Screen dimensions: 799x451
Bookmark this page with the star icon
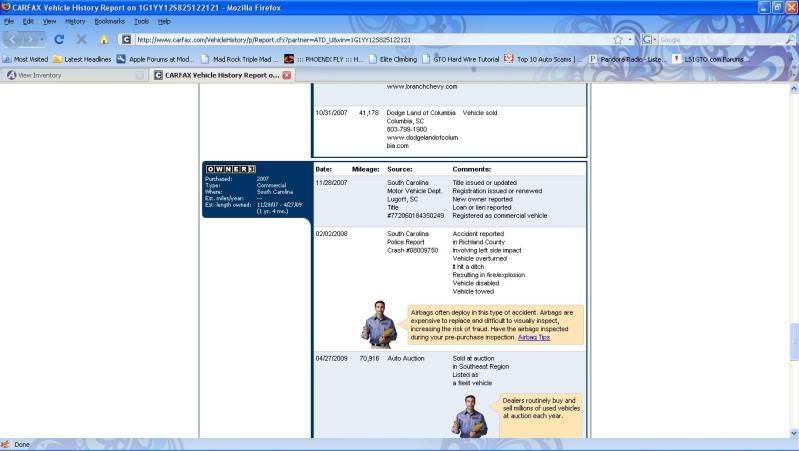click(x=618, y=39)
